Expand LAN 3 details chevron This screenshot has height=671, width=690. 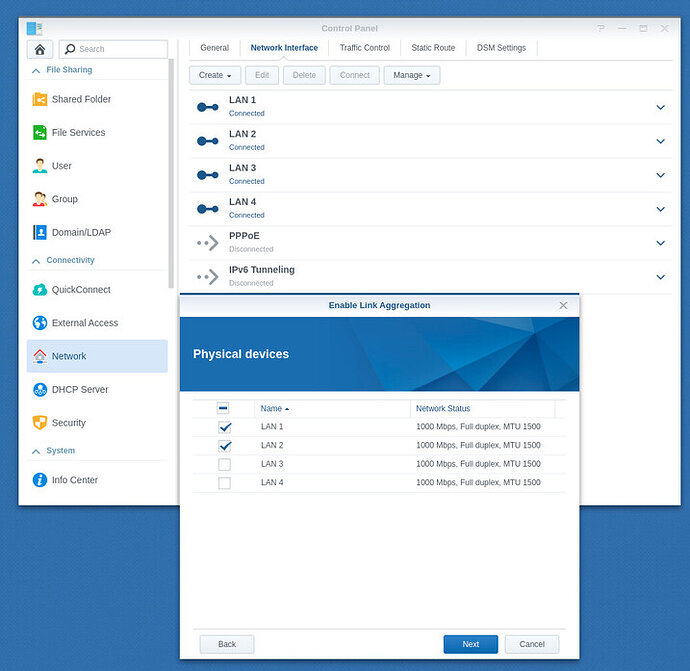[x=660, y=175]
